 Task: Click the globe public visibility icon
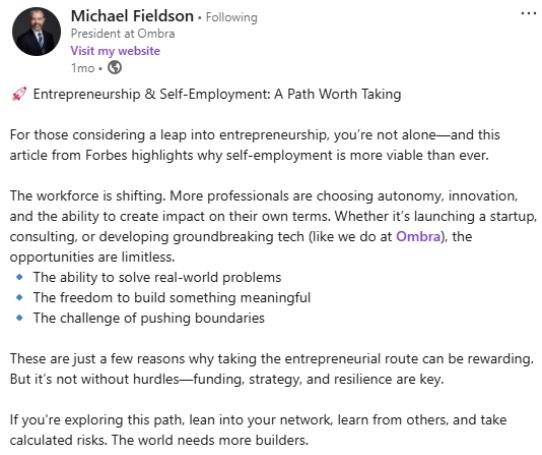point(114,67)
